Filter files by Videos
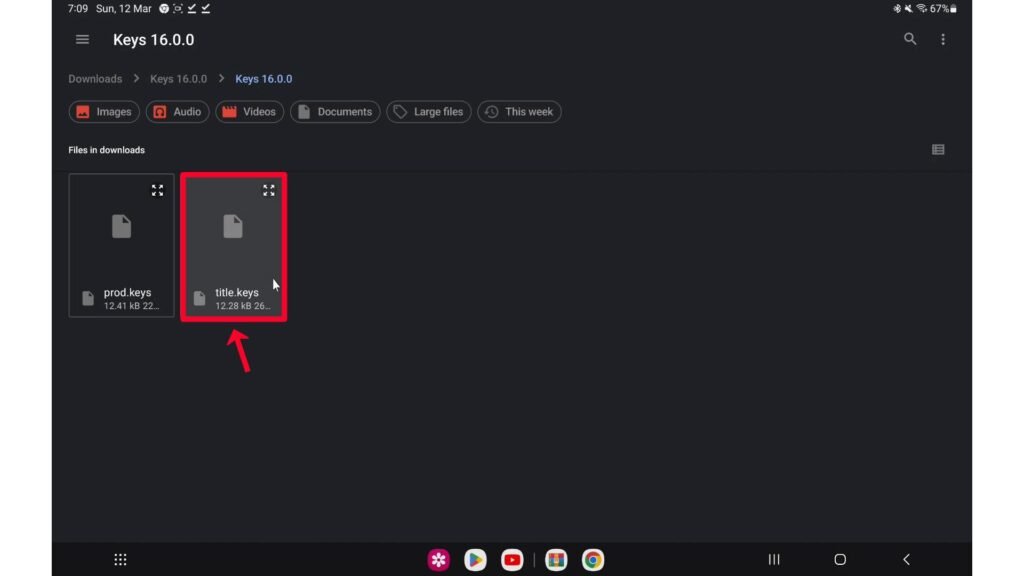 249,112
